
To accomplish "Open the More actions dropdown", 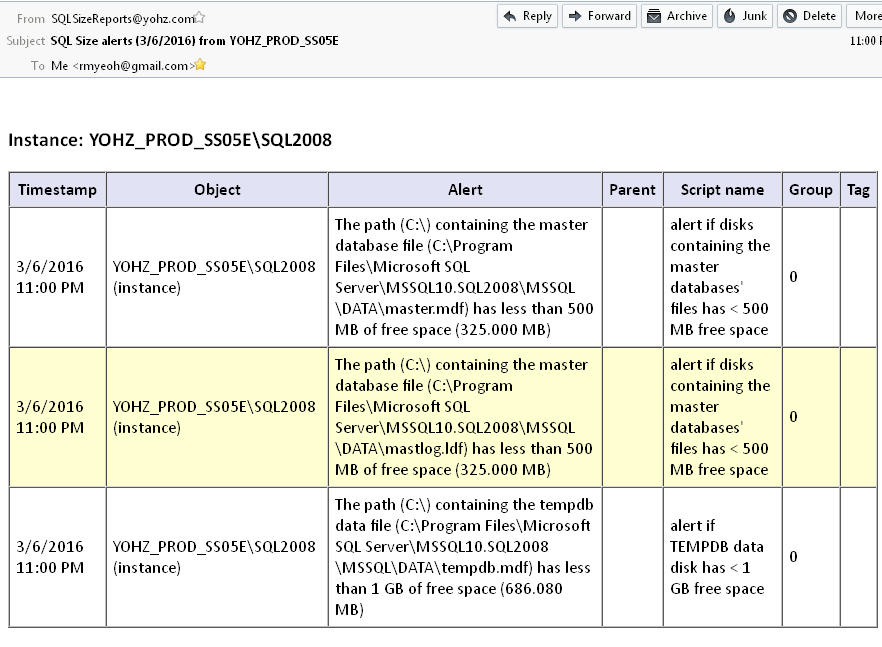I will coord(865,16).
